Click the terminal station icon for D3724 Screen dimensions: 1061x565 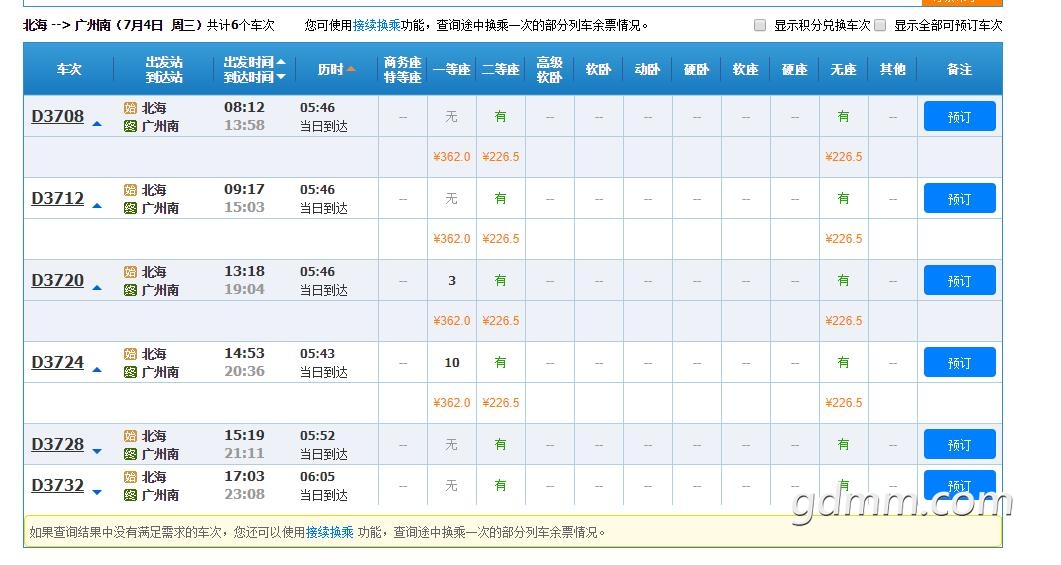point(130,371)
